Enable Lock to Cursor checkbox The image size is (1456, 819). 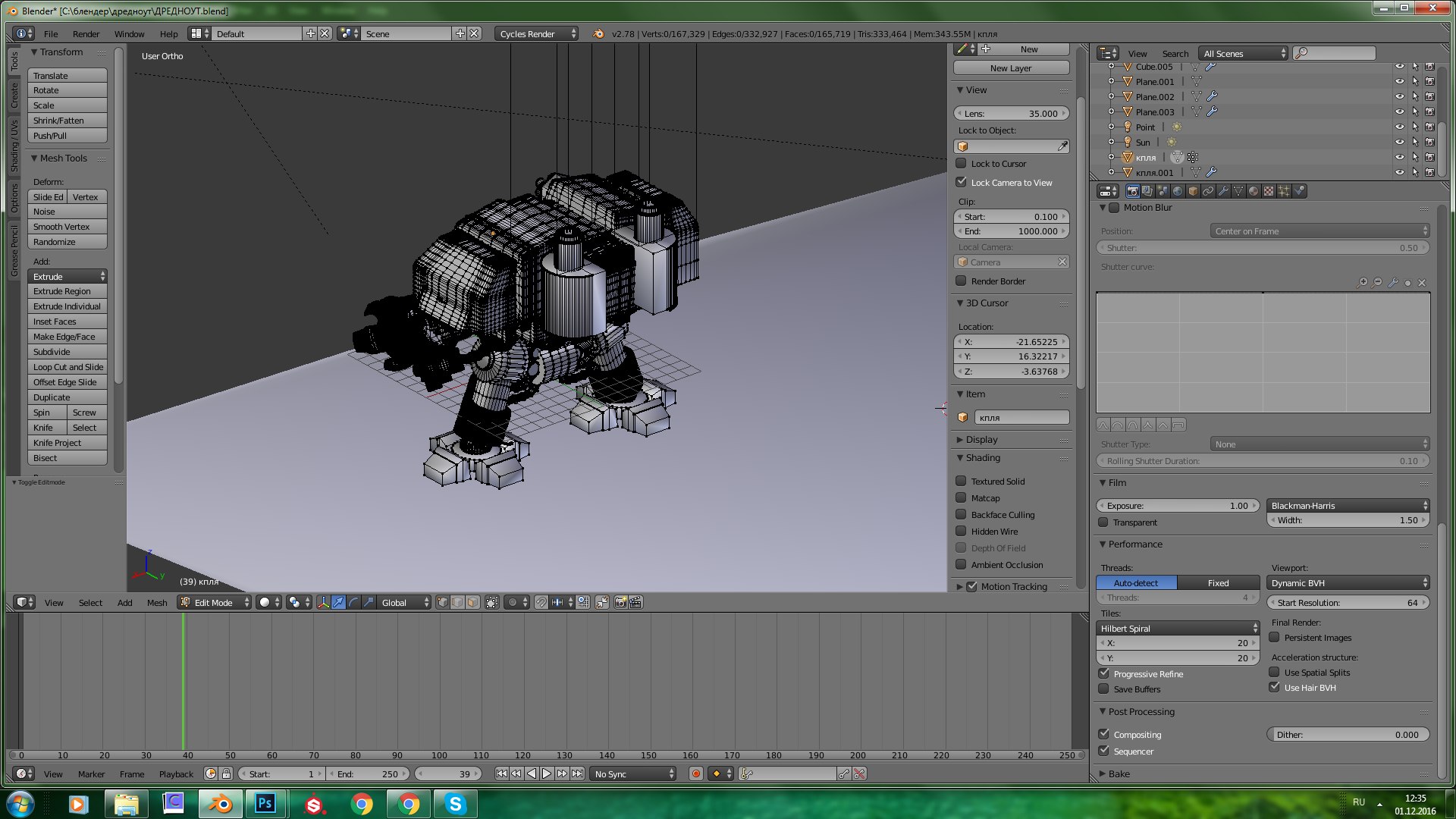point(961,163)
